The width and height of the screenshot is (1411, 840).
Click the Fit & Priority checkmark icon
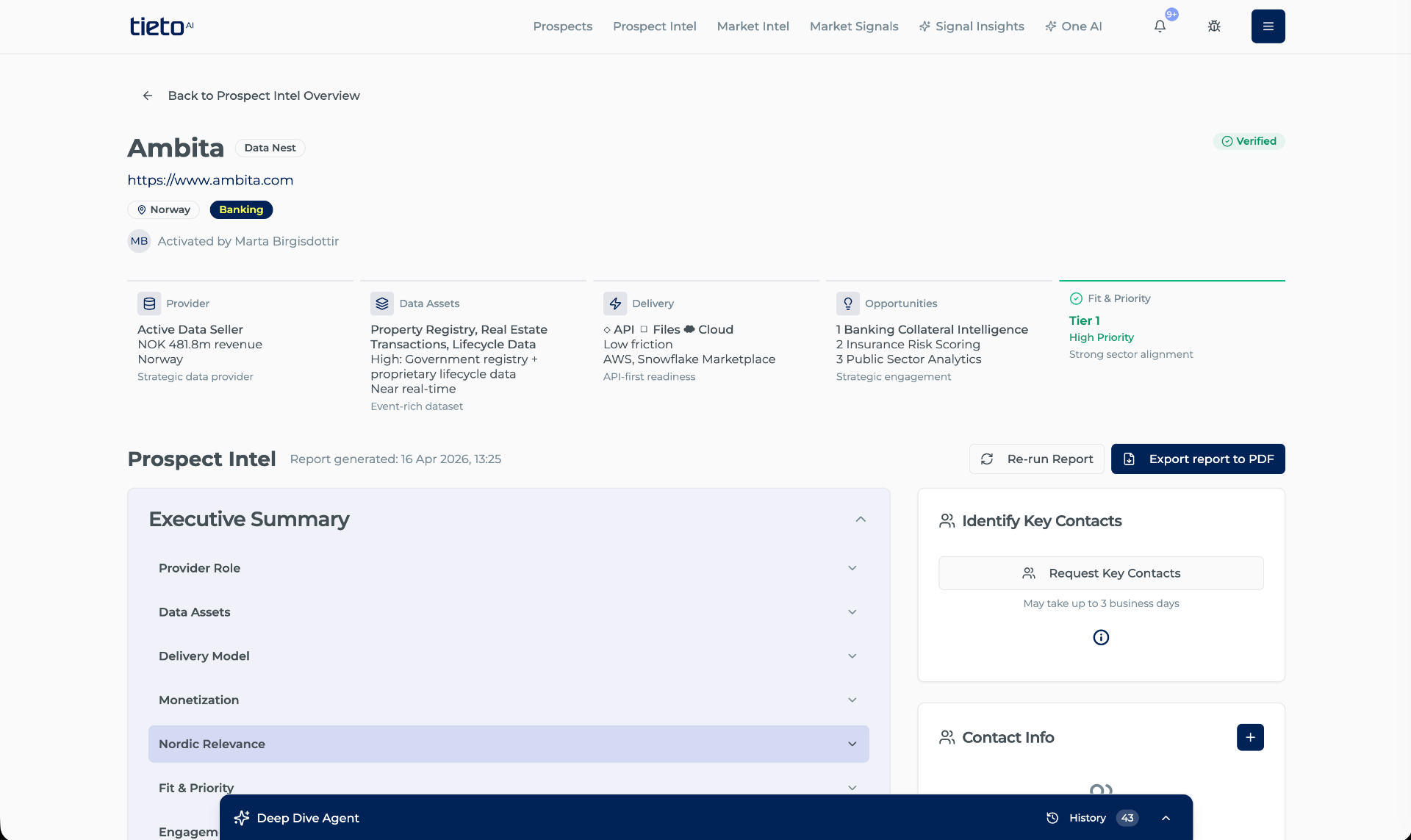pyautogui.click(x=1076, y=298)
